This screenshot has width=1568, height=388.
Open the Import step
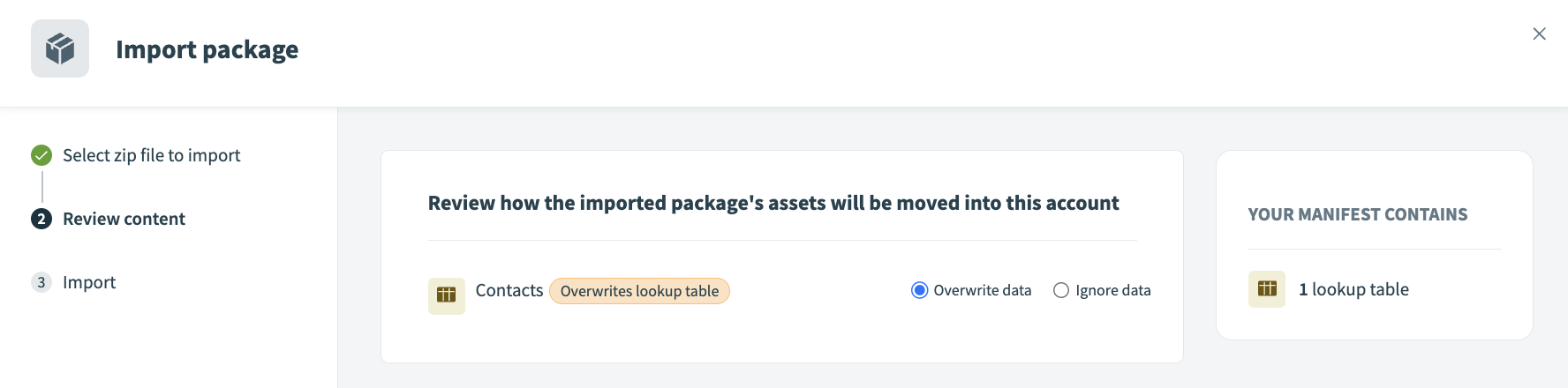(x=89, y=282)
